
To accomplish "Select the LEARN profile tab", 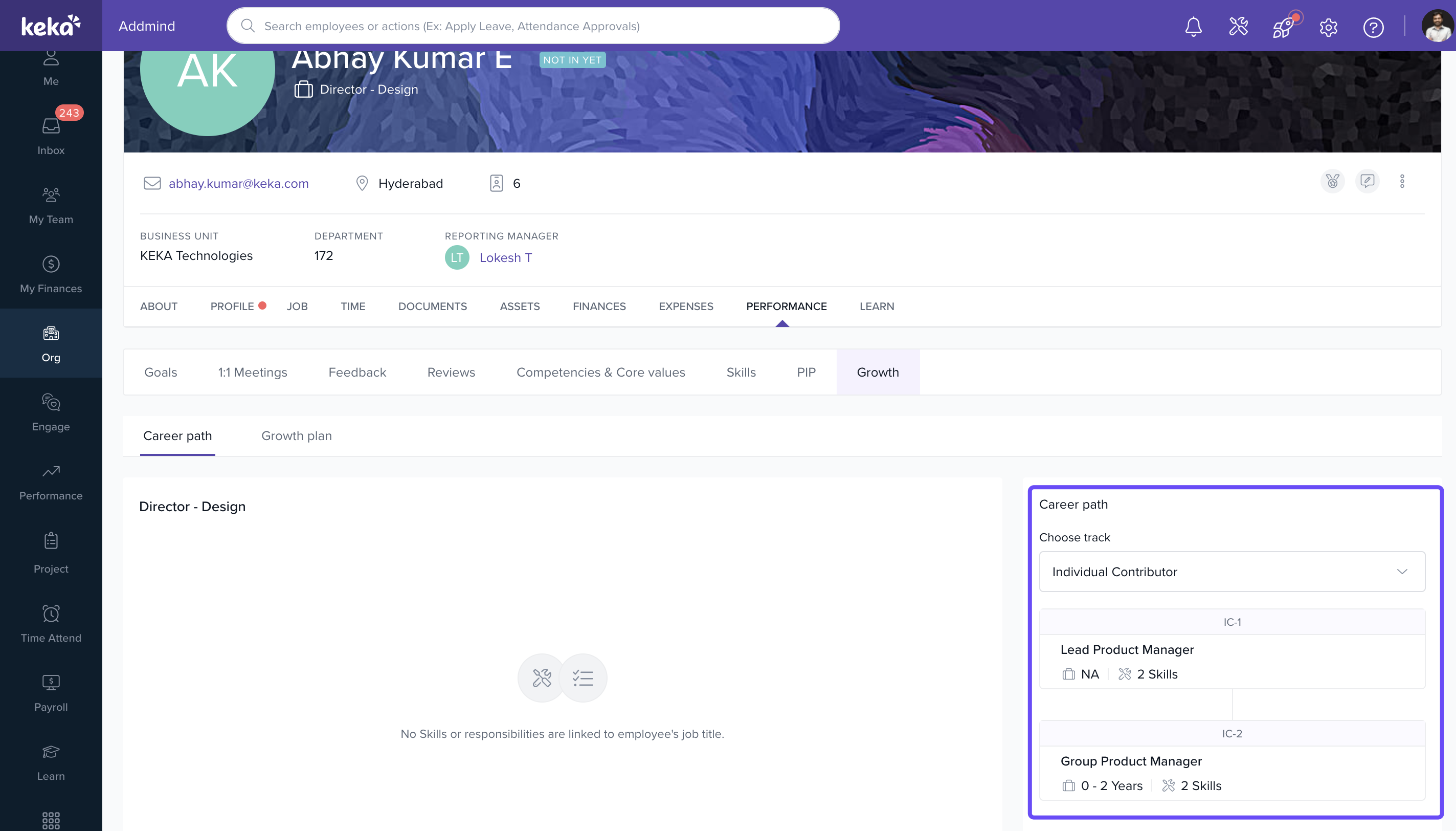I will (877, 307).
